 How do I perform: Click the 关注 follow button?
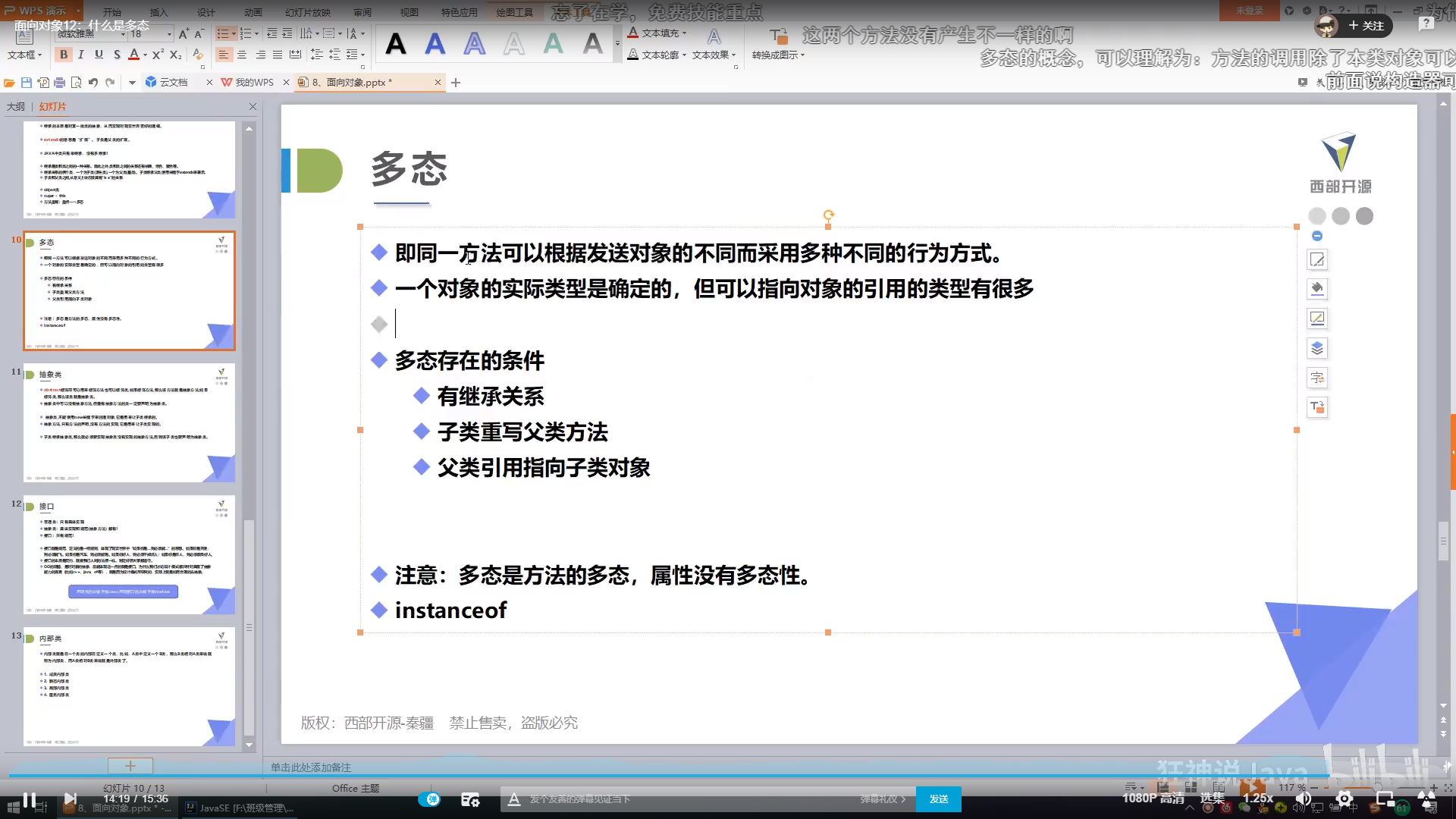(x=1366, y=26)
